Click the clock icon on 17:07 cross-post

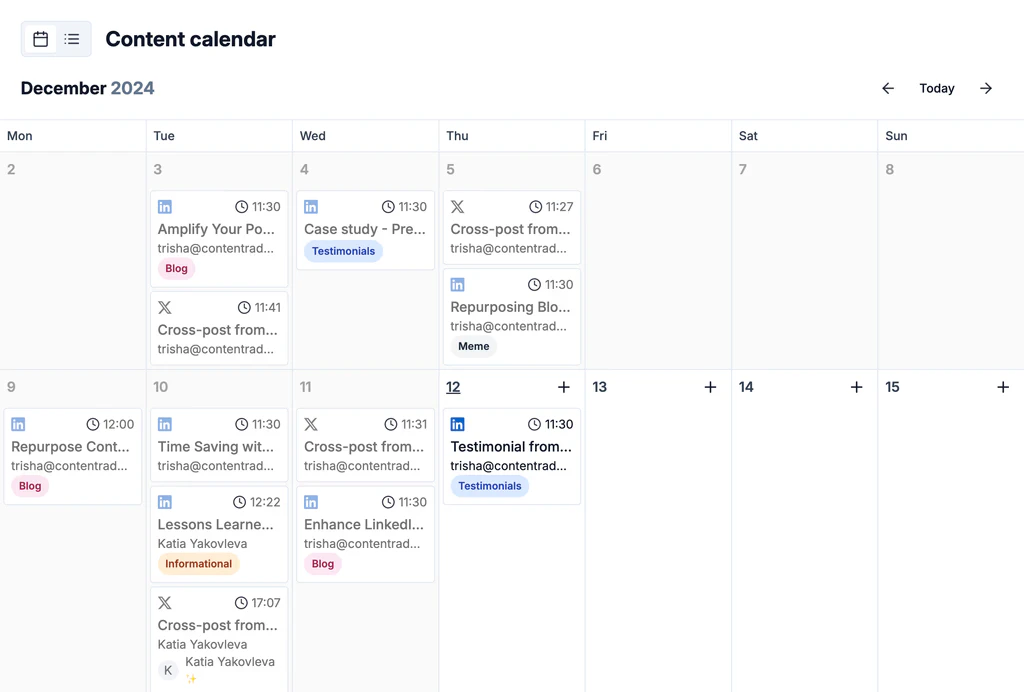pos(239,603)
